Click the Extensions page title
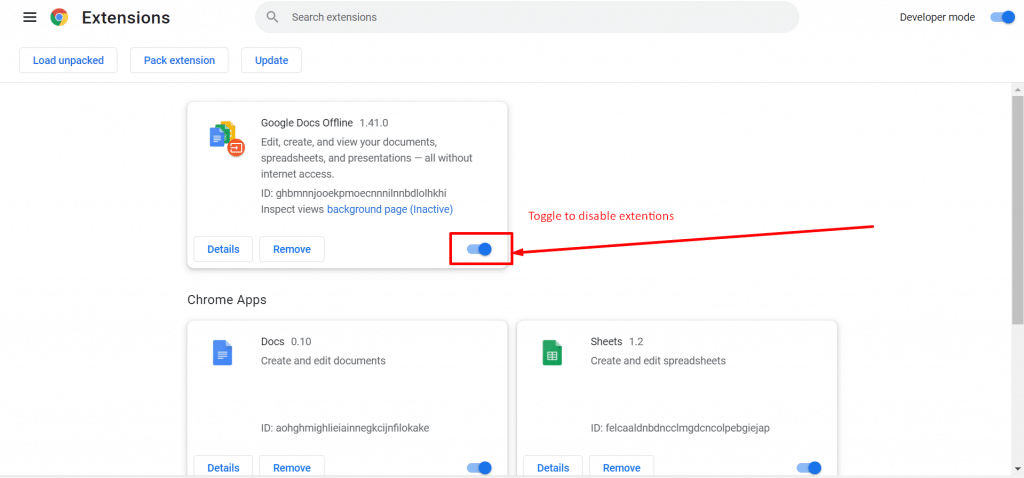This screenshot has height=478, width=1024. click(126, 18)
